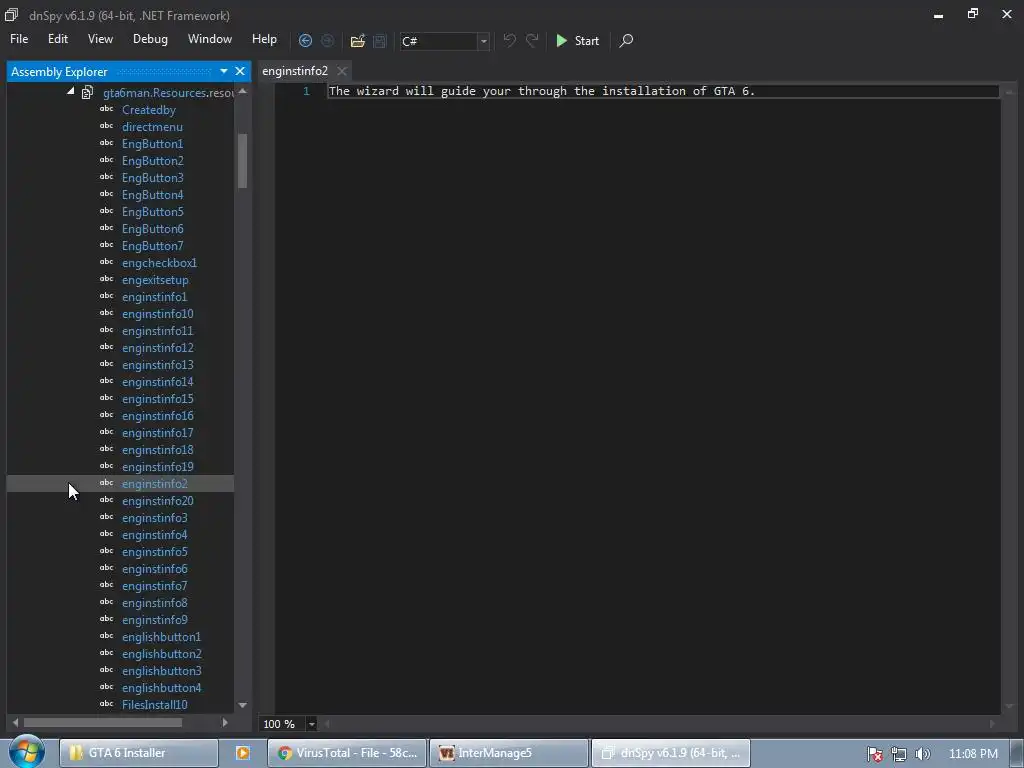Open the File menu
1024x768 pixels.
coord(19,39)
